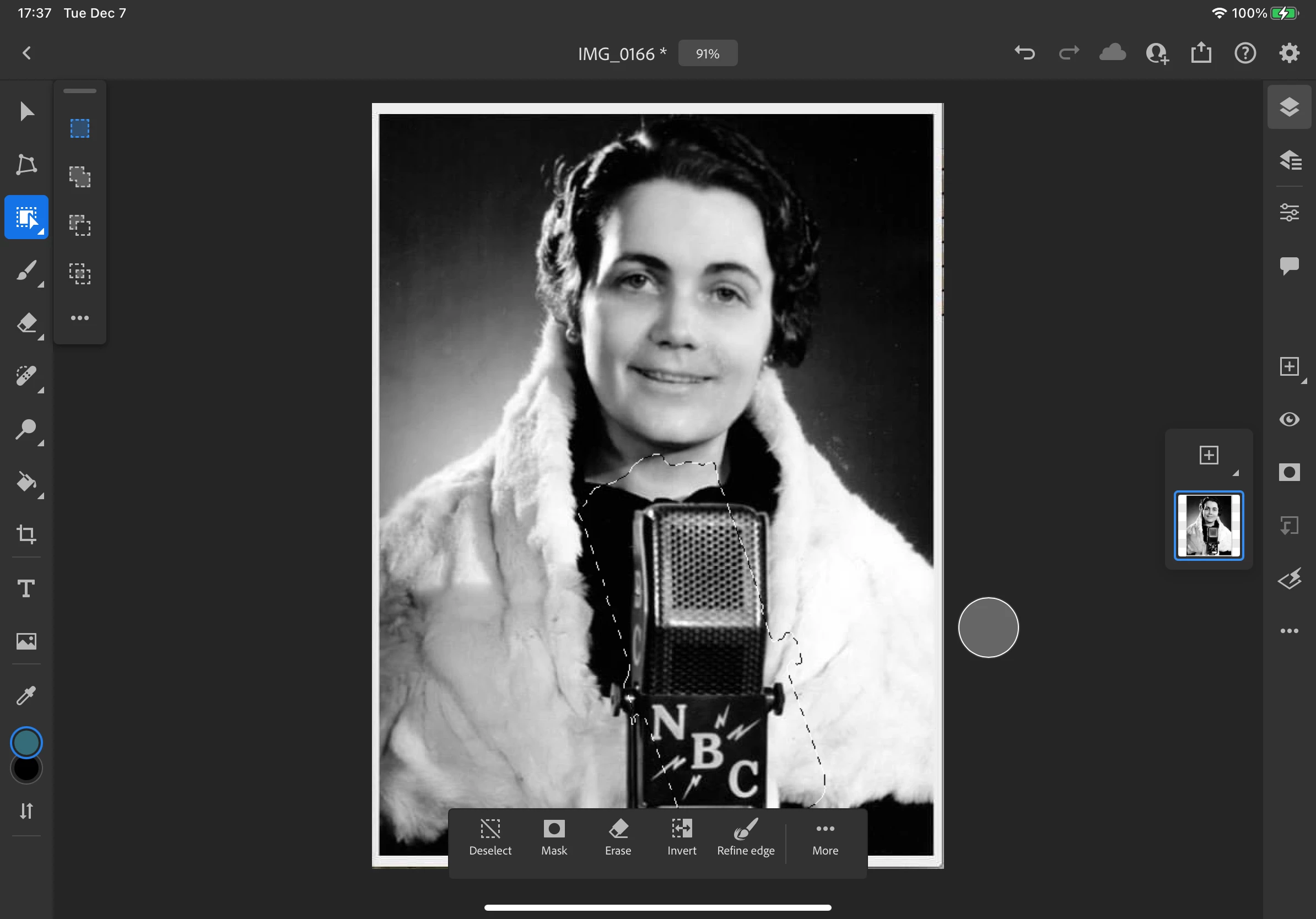Select the Move tool arrow
The width and height of the screenshot is (1316, 919).
(x=26, y=111)
